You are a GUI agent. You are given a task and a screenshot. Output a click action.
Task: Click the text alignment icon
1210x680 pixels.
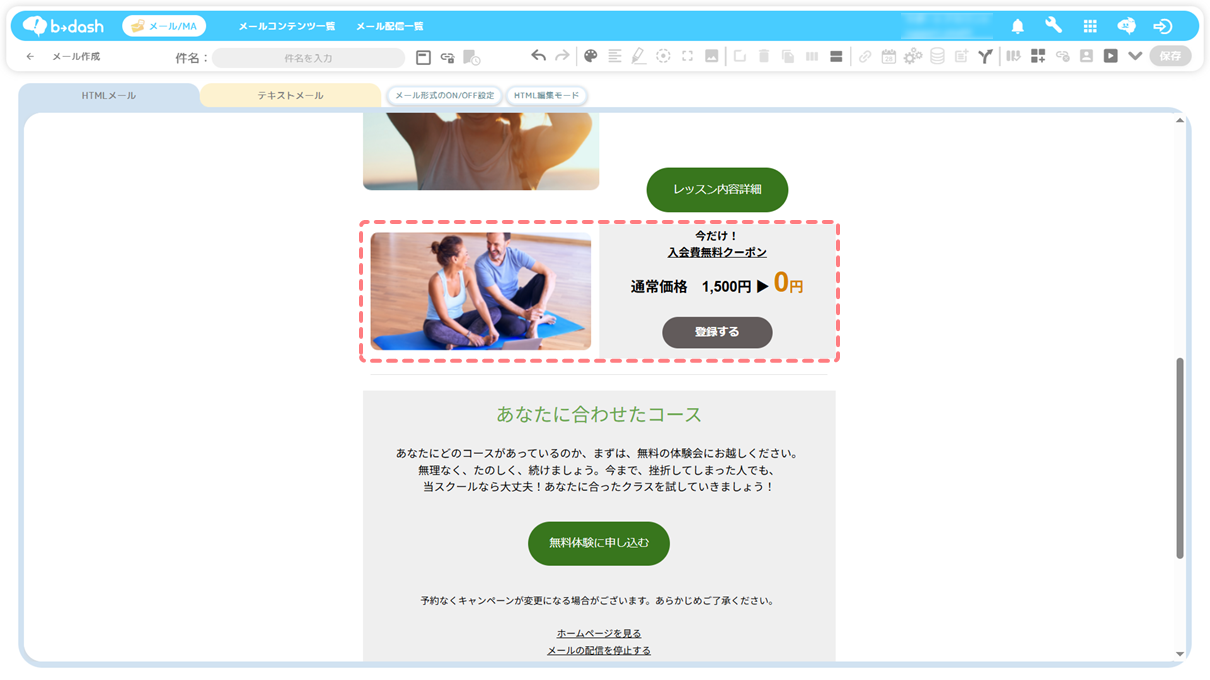614,56
